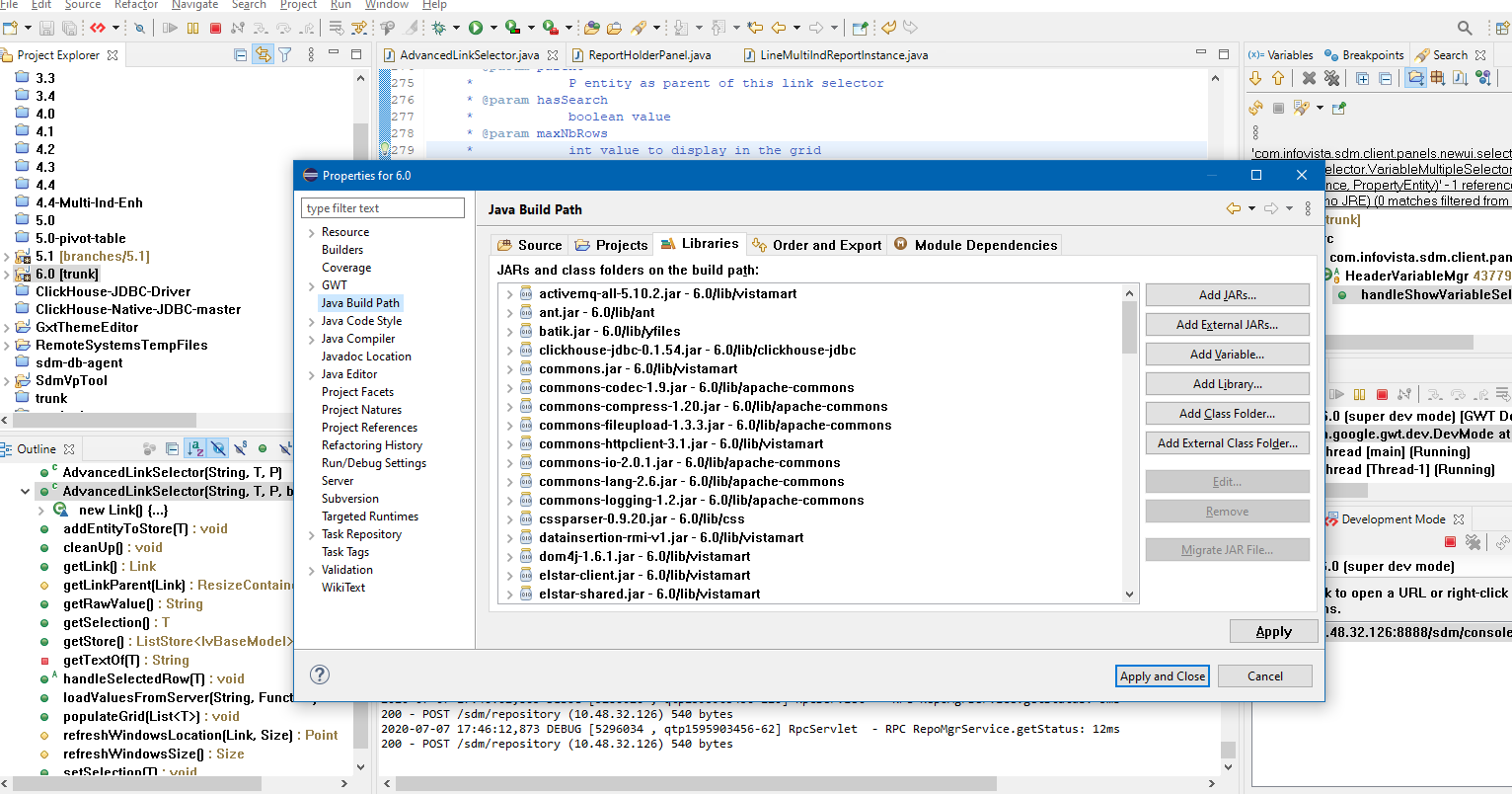Expand the Resource node in properties tree
1512x794 pixels.
click(311, 233)
